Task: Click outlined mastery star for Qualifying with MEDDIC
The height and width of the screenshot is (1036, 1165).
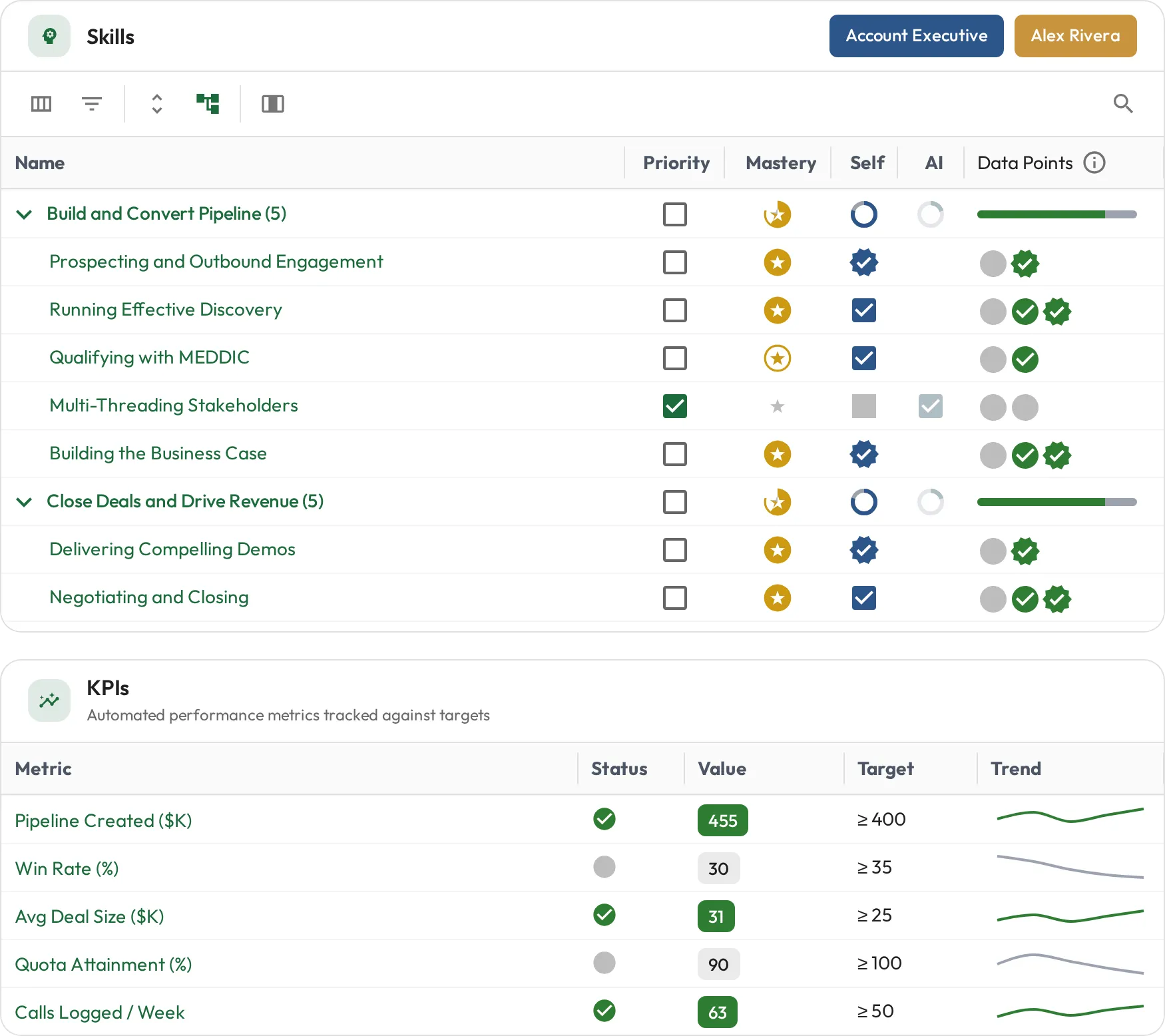Action: (x=778, y=358)
